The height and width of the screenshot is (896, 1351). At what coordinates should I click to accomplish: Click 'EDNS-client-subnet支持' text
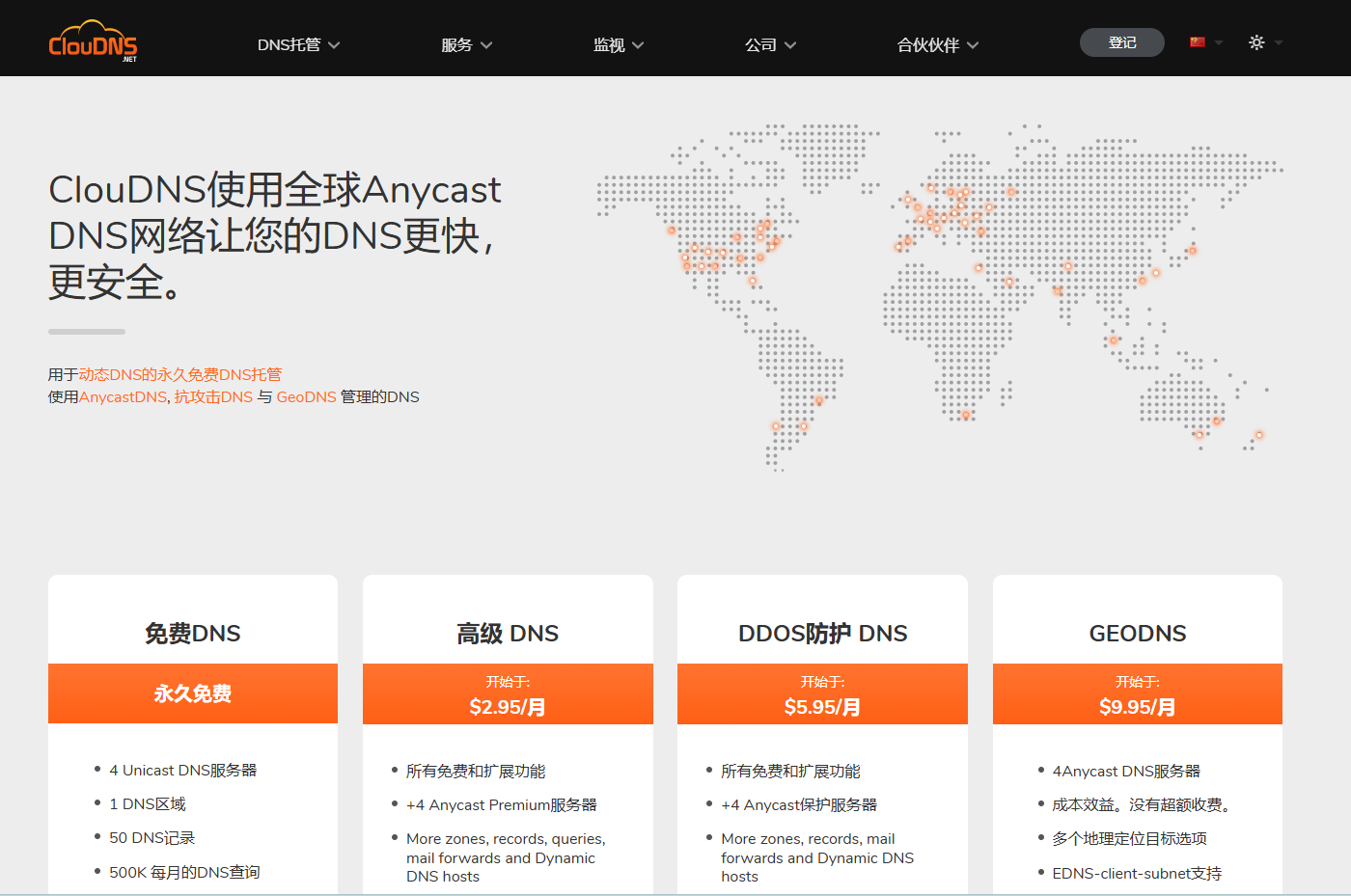(x=1137, y=873)
